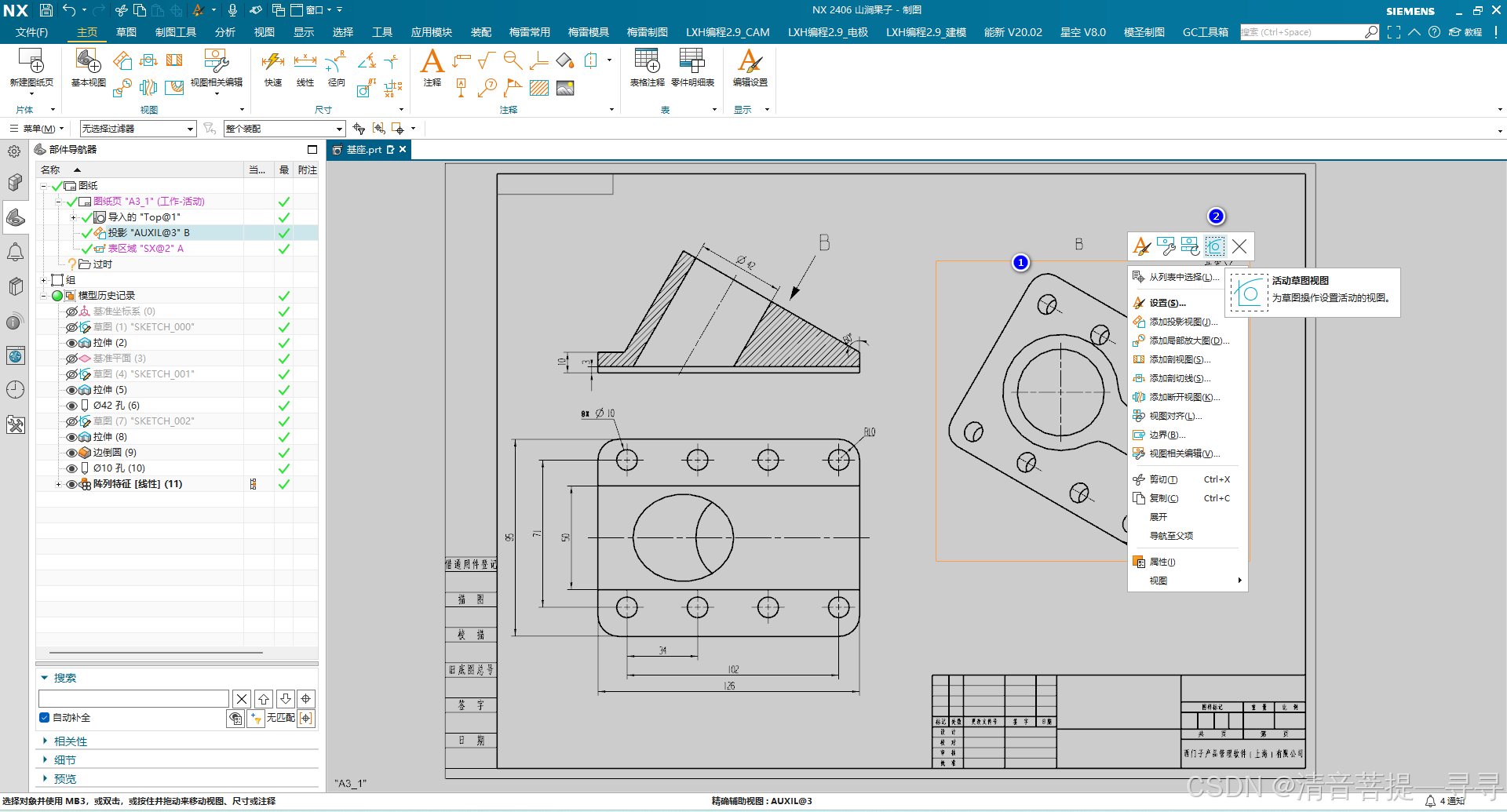
Task: Toggle visibility of 边倒圆 (9) feature
Action: 71,453
